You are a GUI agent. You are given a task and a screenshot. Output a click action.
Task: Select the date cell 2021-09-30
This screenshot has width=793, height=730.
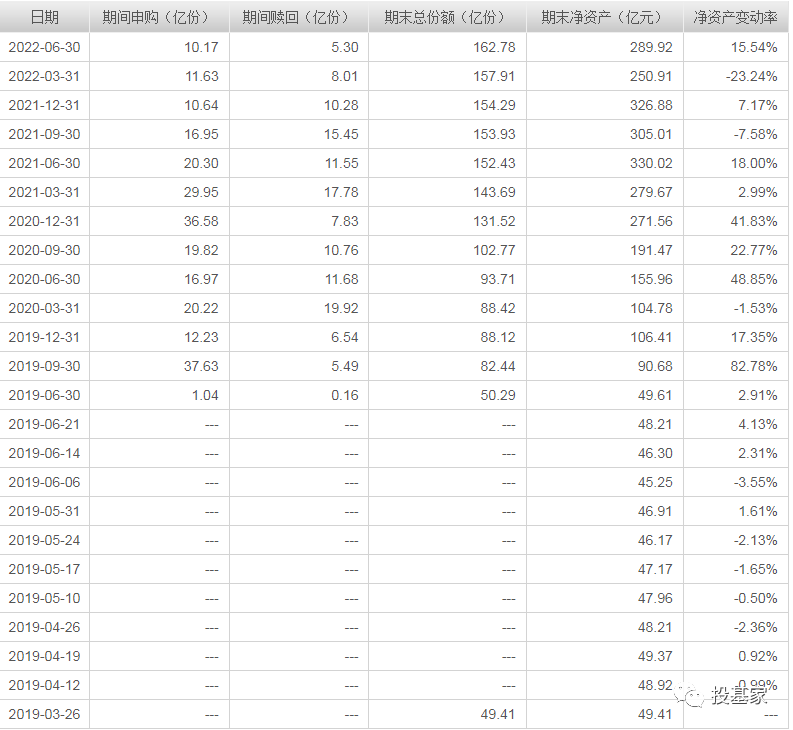point(45,135)
